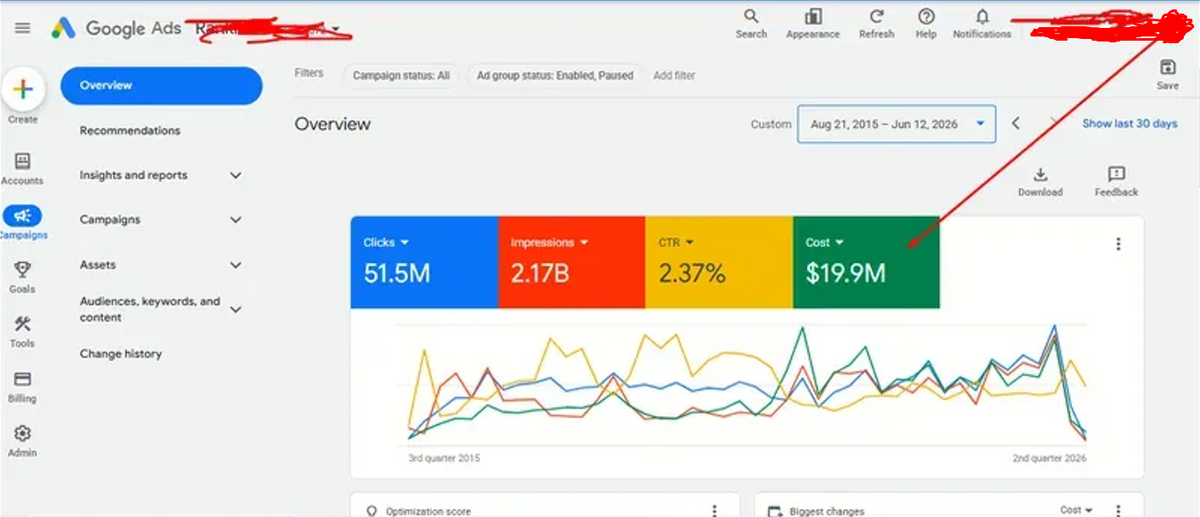Select the Recommendations menu item

130,131
